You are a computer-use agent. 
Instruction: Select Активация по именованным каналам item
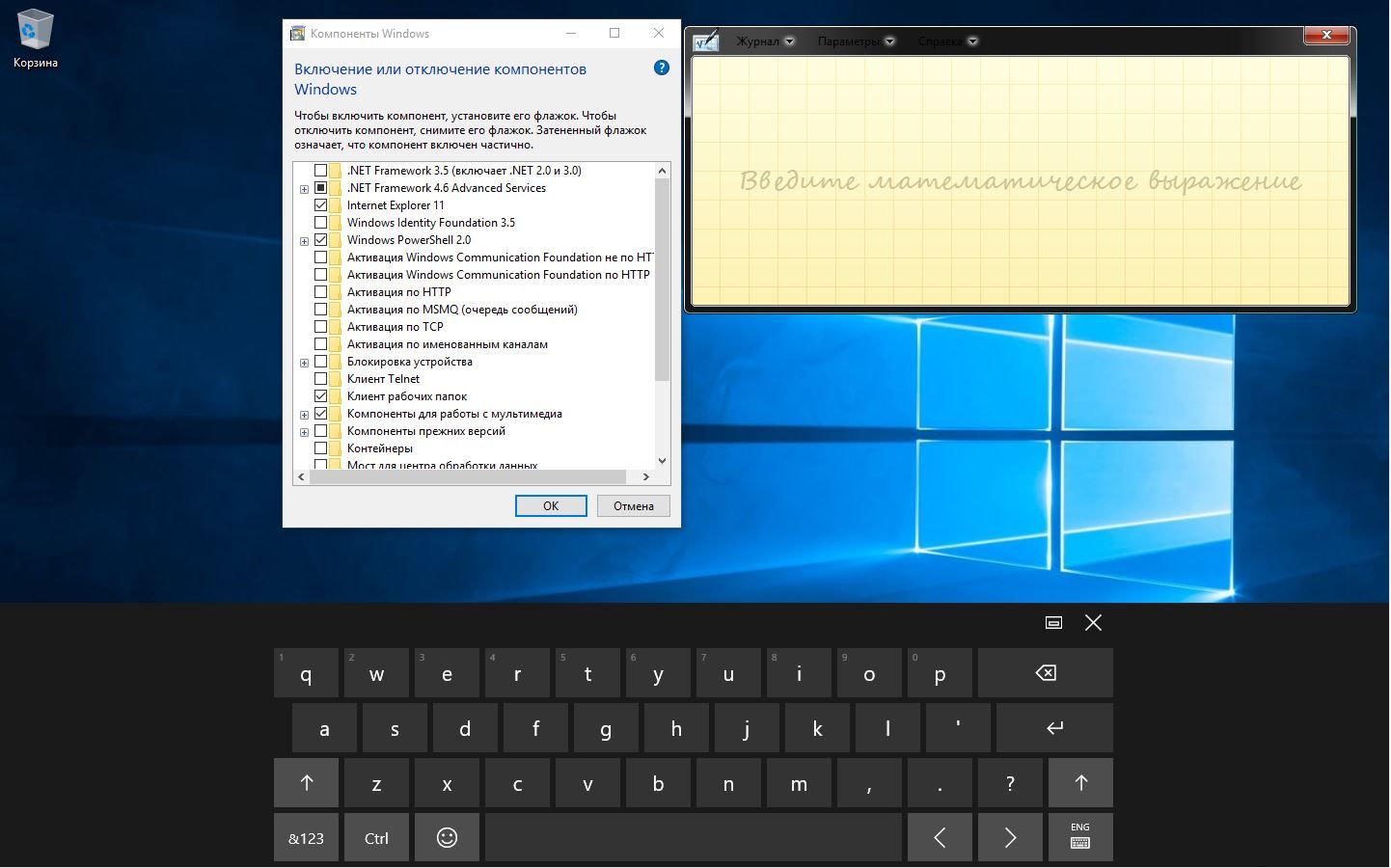[x=447, y=344]
